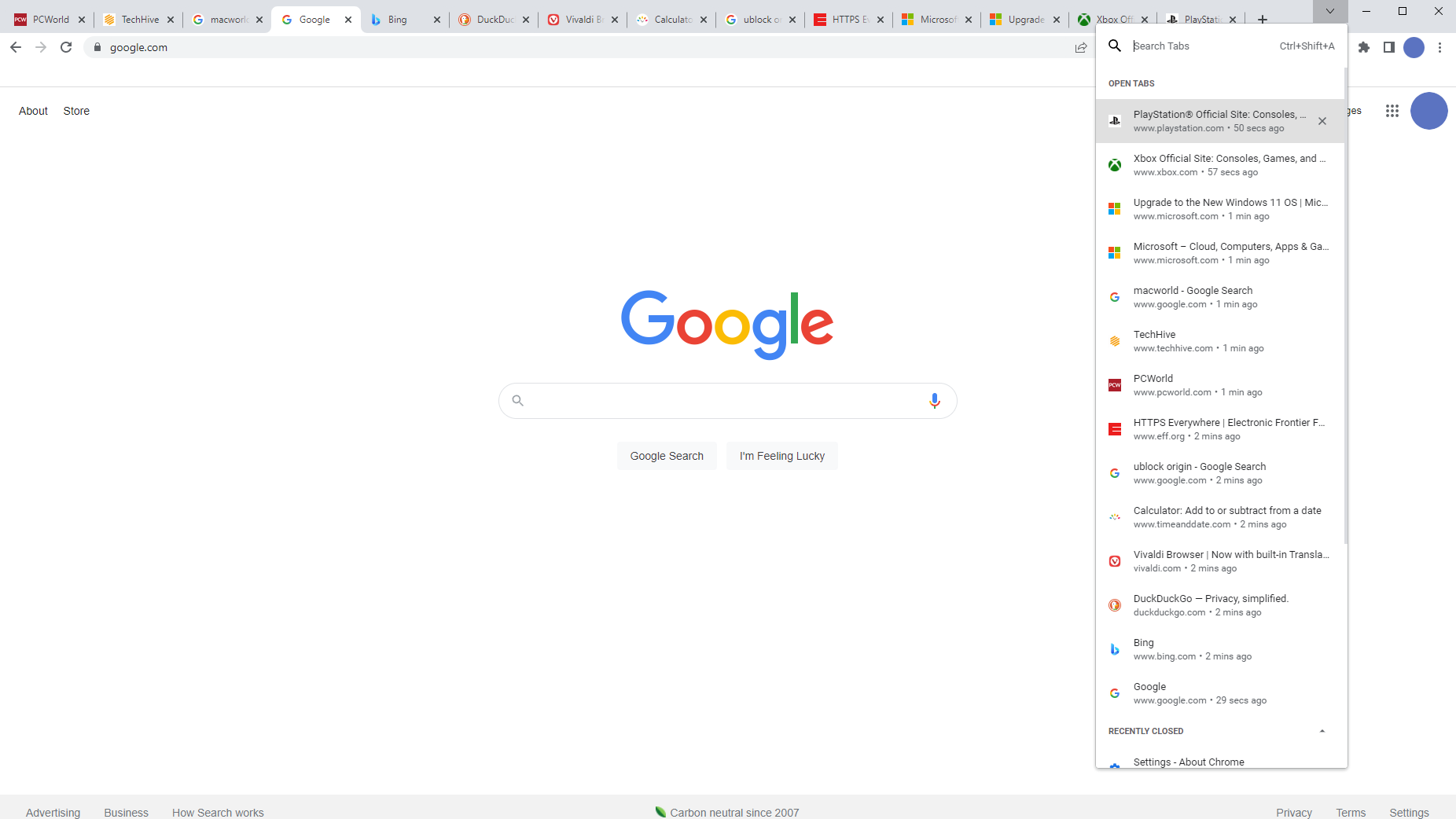Image resolution: width=1456 pixels, height=819 pixels.
Task: Toggle the tab search dropdown button
Action: (x=1330, y=11)
